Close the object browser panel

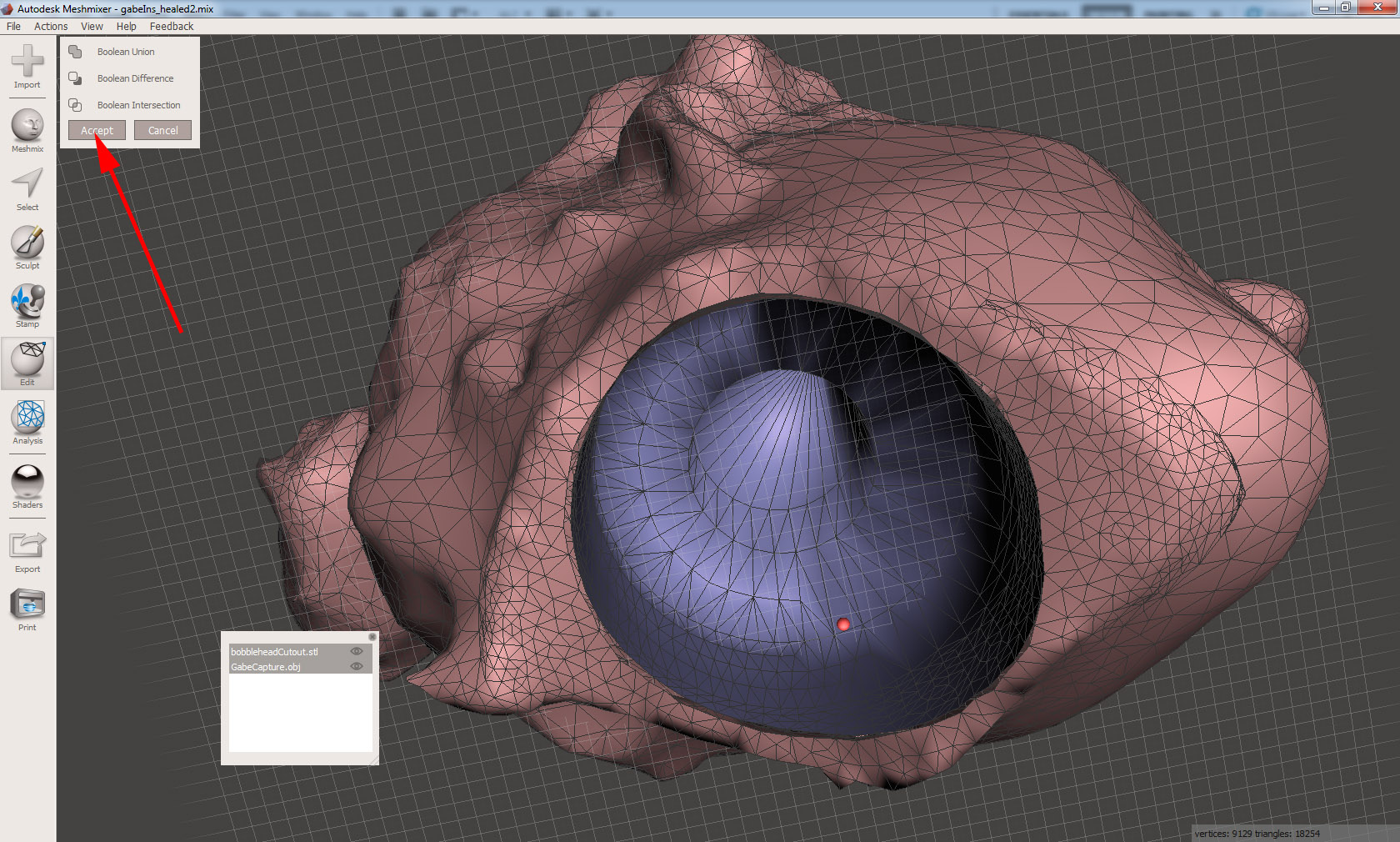coord(372,637)
